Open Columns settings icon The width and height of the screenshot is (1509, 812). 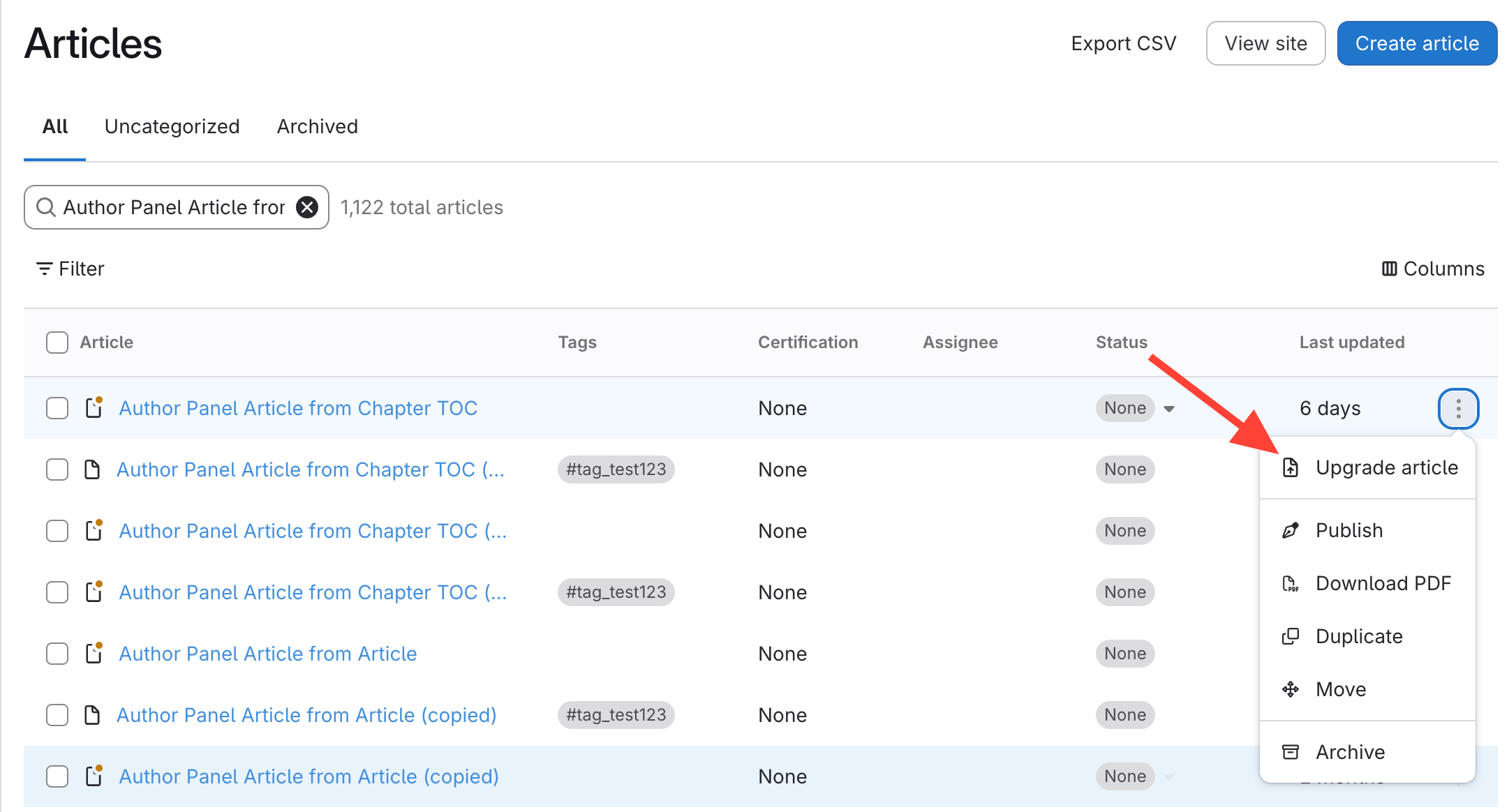pyautogui.click(x=1389, y=269)
